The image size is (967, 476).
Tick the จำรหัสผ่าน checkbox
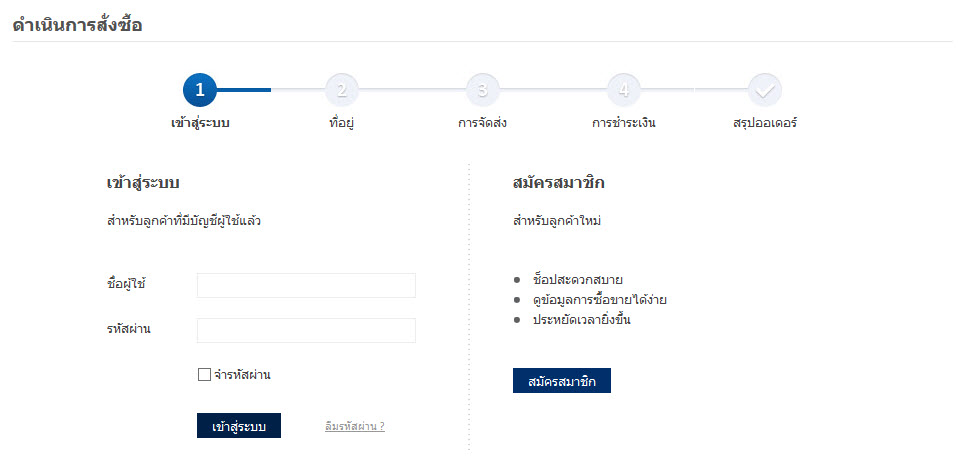pyautogui.click(x=204, y=375)
